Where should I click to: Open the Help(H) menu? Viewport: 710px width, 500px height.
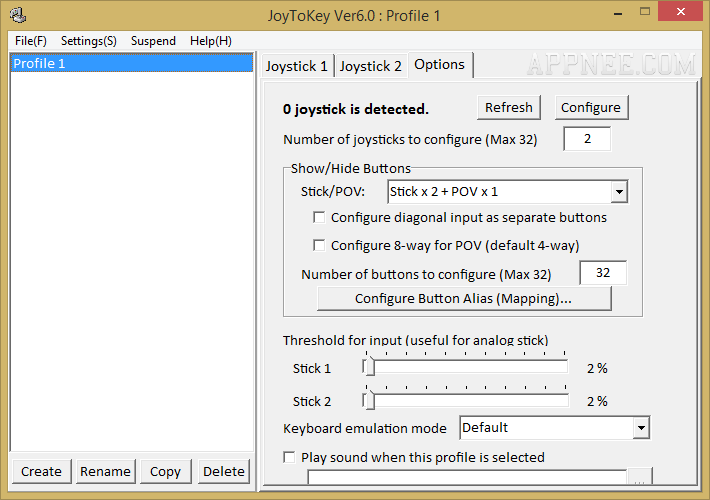[x=211, y=41]
